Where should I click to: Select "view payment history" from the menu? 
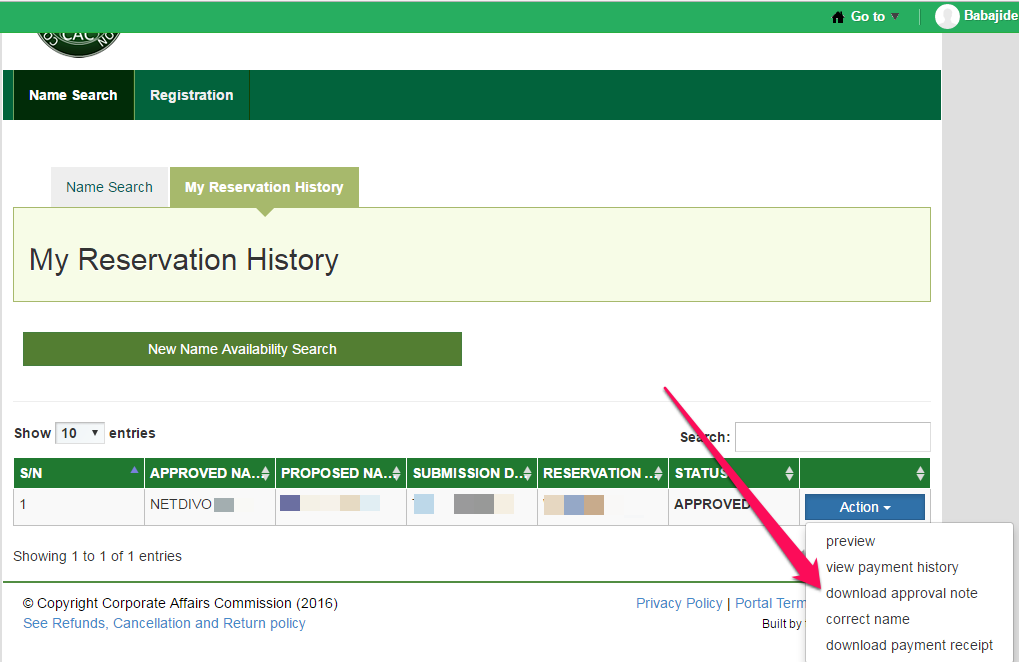coord(892,567)
